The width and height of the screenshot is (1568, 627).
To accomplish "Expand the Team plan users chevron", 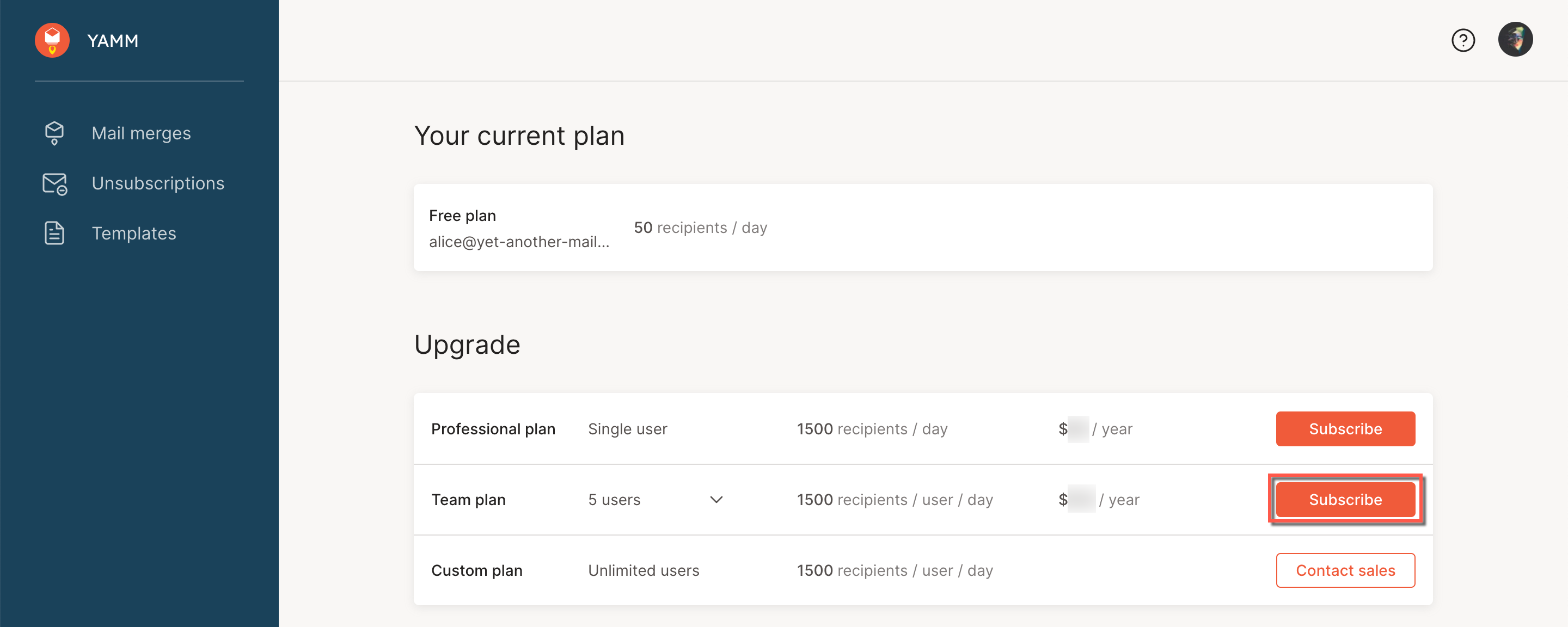I will [716, 500].
